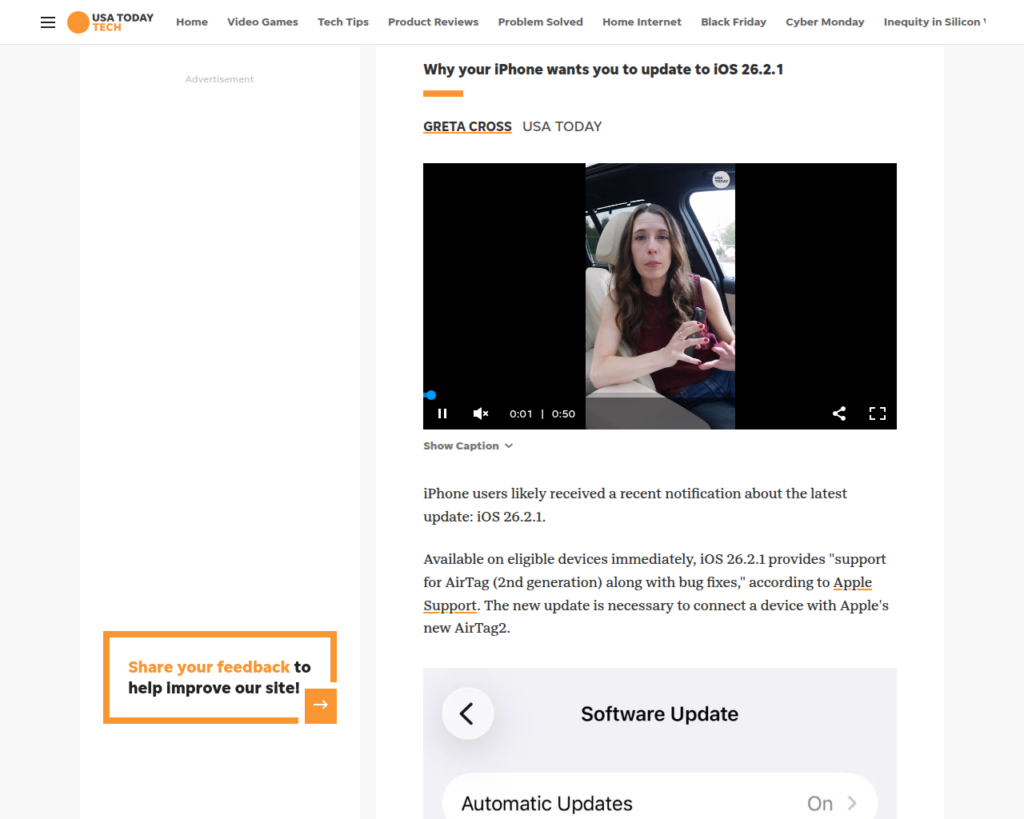Tap the back chevron in Software Update
This screenshot has height=819, width=1024.
tap(467, 713)
